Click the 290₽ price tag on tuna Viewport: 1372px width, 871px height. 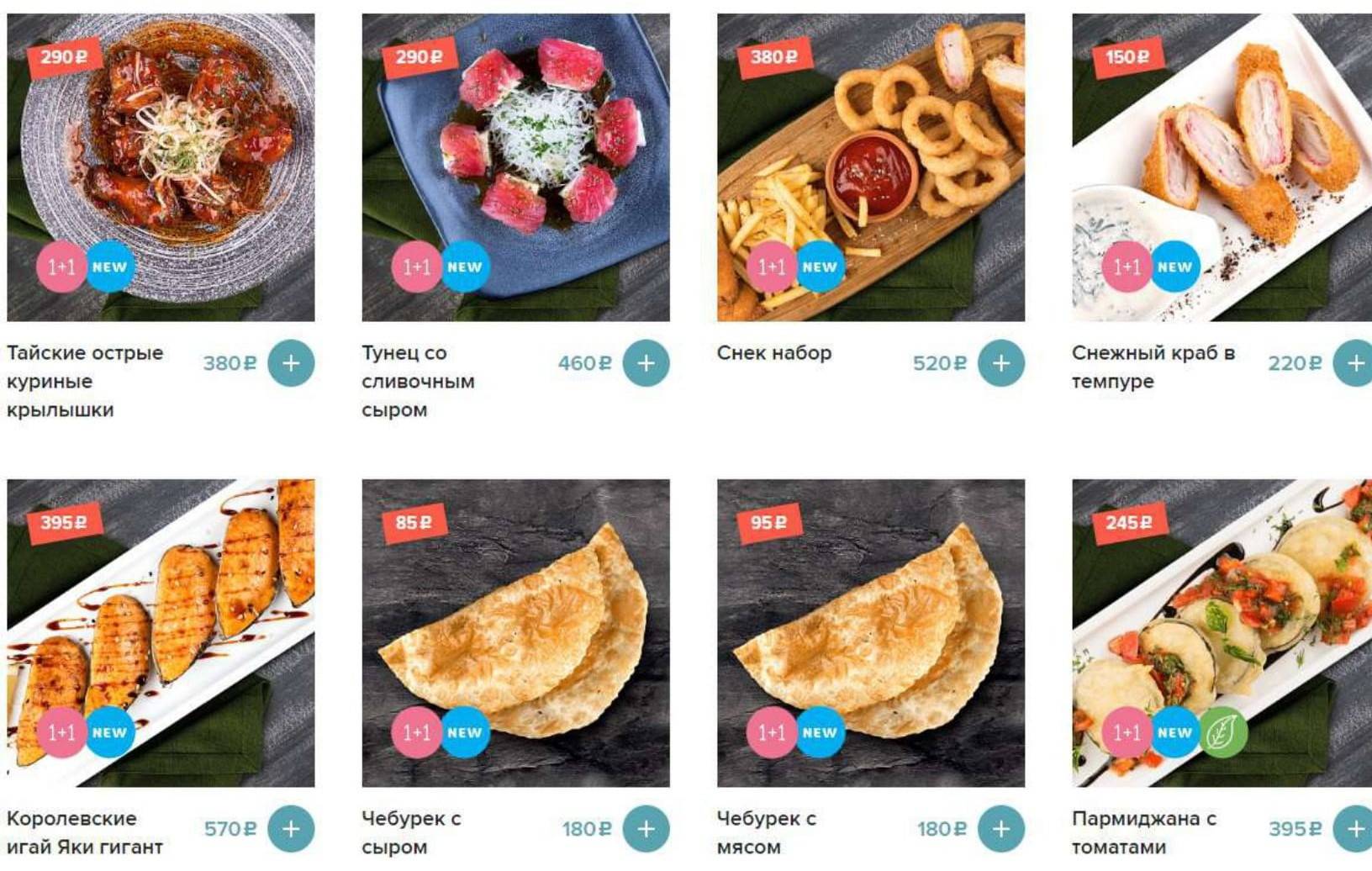pyautogui.click(x=418, y=57)
